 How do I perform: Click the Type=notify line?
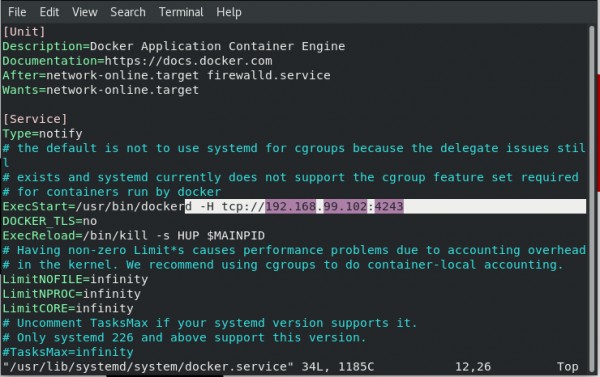tap(42, 134)
